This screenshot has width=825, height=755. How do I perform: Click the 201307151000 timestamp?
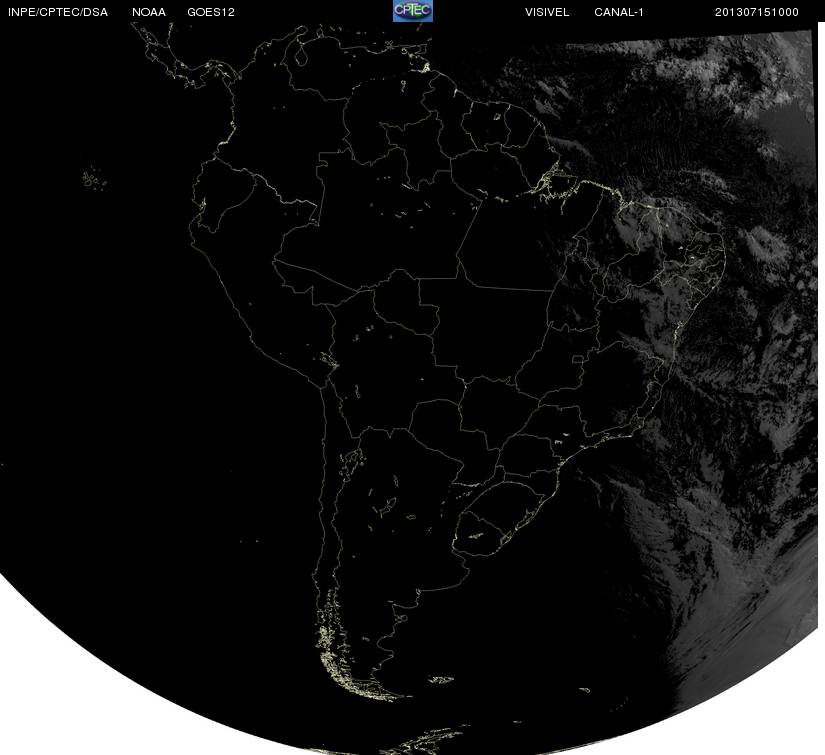coord(757,12)
